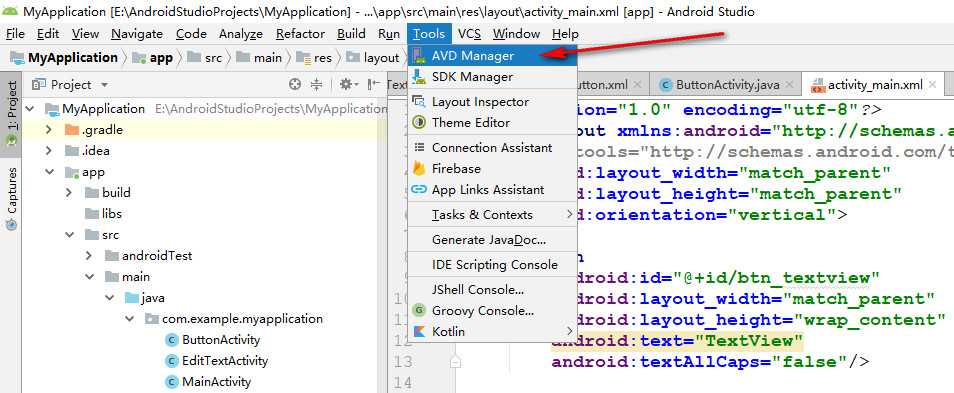Expand the androidTest folder
954x393 pixels.
click(x=90, y=256)
